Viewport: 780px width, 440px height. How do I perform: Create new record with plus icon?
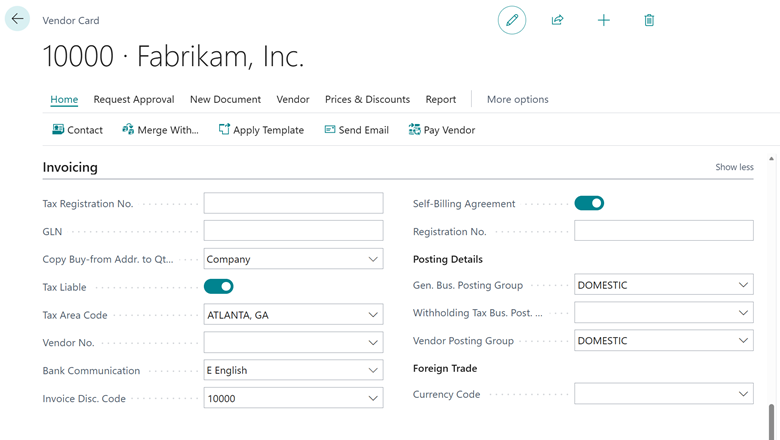(603, 20)
